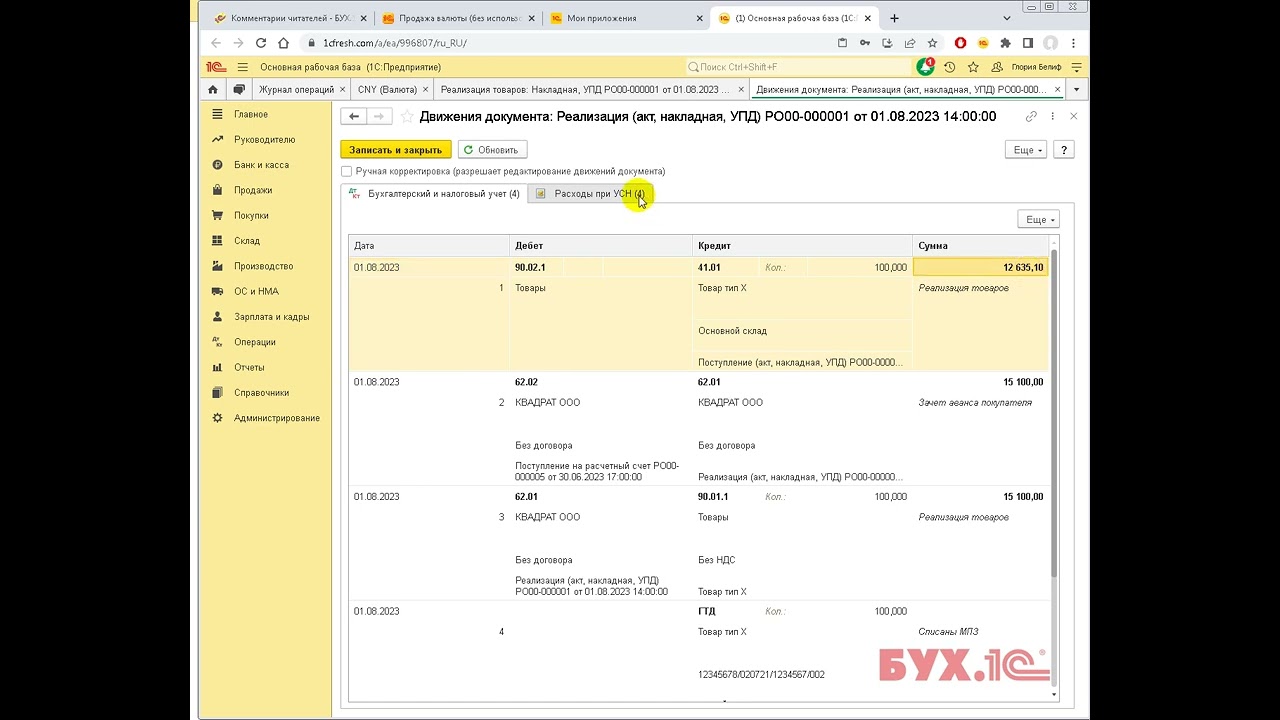Image resolution: width=1280 pixels, height=720 pixels.
Task: Open the Операции section
Action: click(x=255, y=342)
